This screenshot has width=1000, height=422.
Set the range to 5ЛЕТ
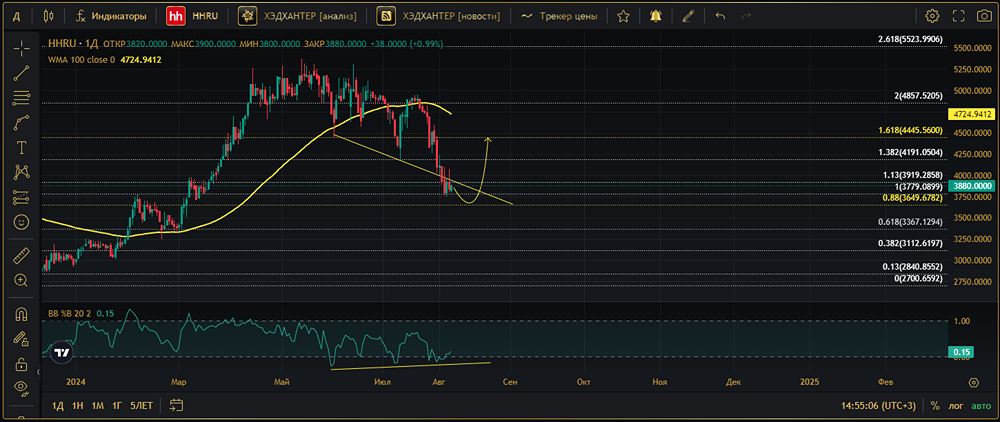(x=141, y=405)
